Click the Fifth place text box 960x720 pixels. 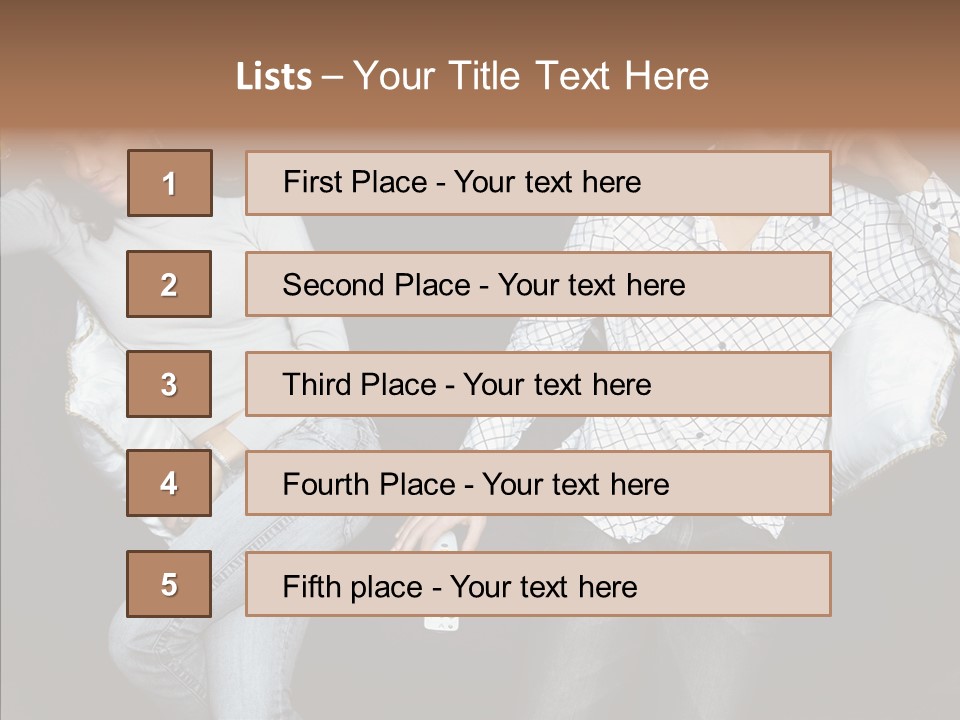point(538,584)
